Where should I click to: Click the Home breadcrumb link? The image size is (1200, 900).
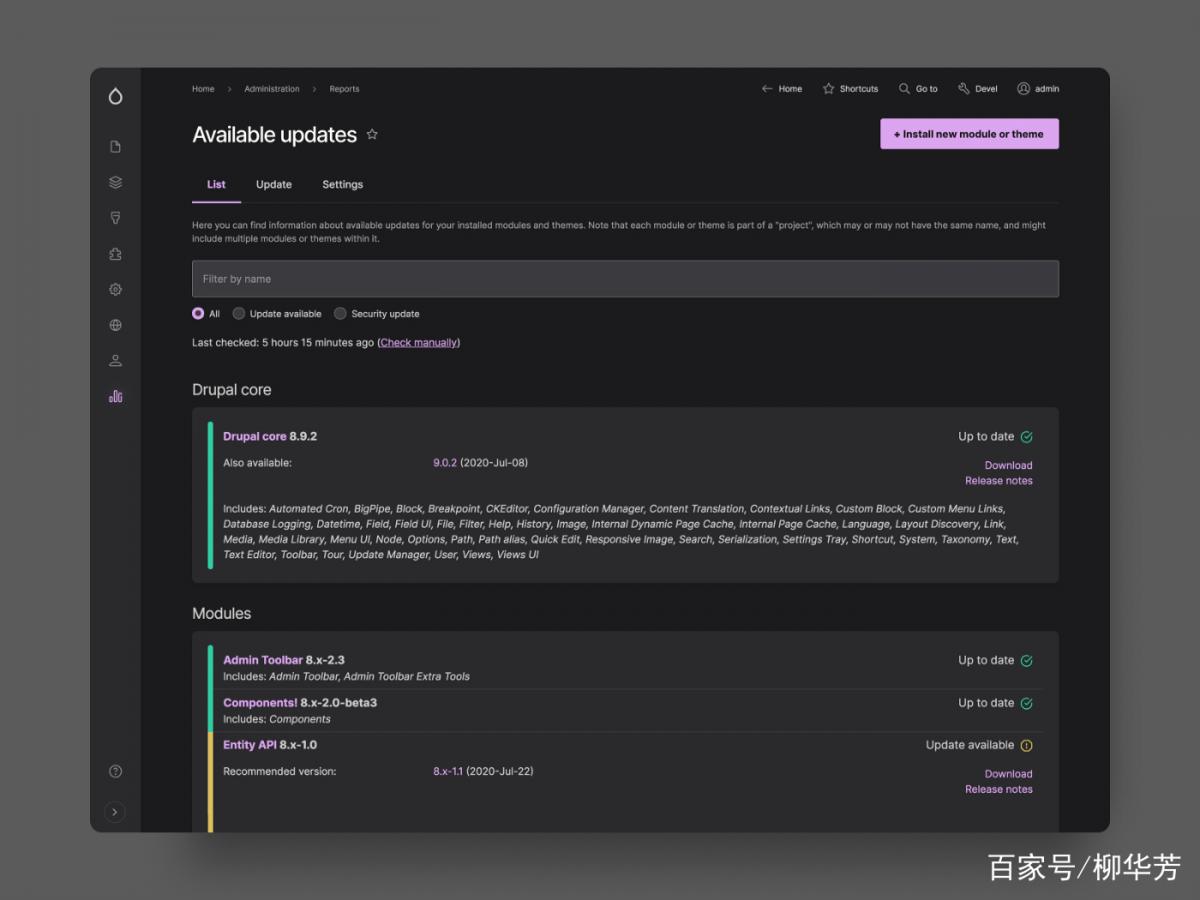[203, 89]
